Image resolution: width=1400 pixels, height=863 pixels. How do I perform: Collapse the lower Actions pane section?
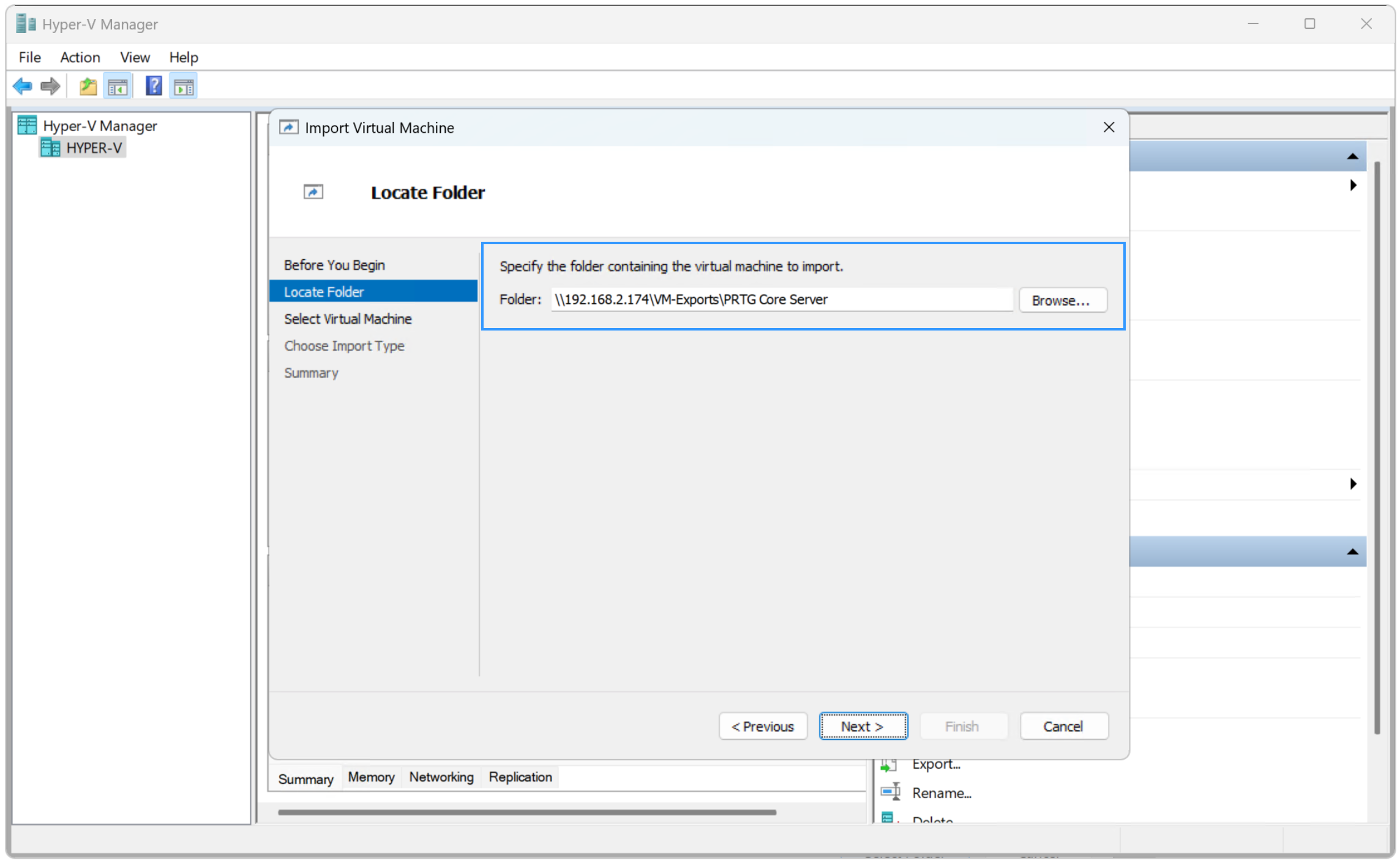(1352, 552)
